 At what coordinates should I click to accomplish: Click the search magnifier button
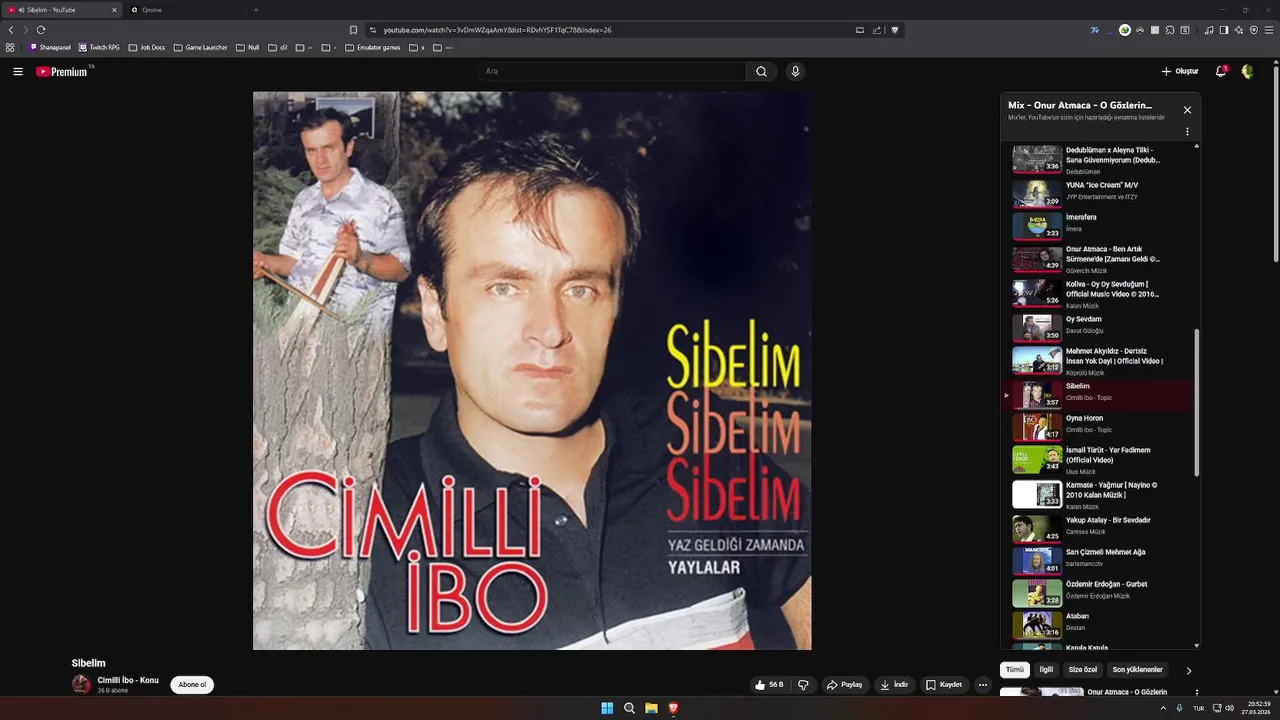[x=761, y=72]
